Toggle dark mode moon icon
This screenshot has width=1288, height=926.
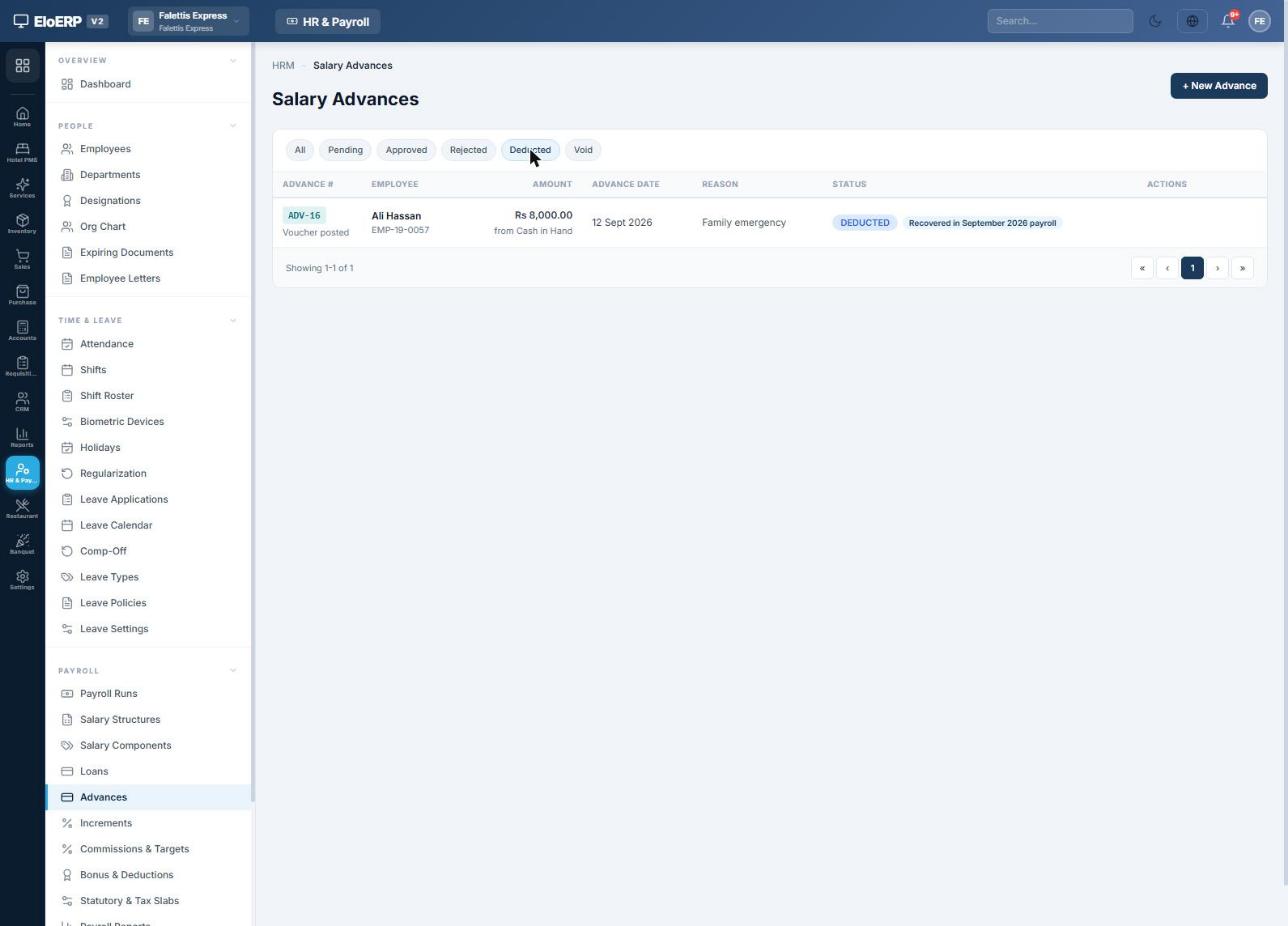point(1155,21)
